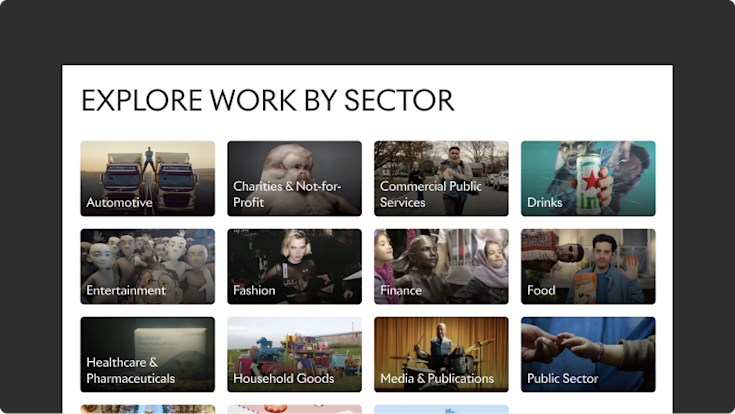Open the Food sector tile
735x414 pixels.
point(588,266)
